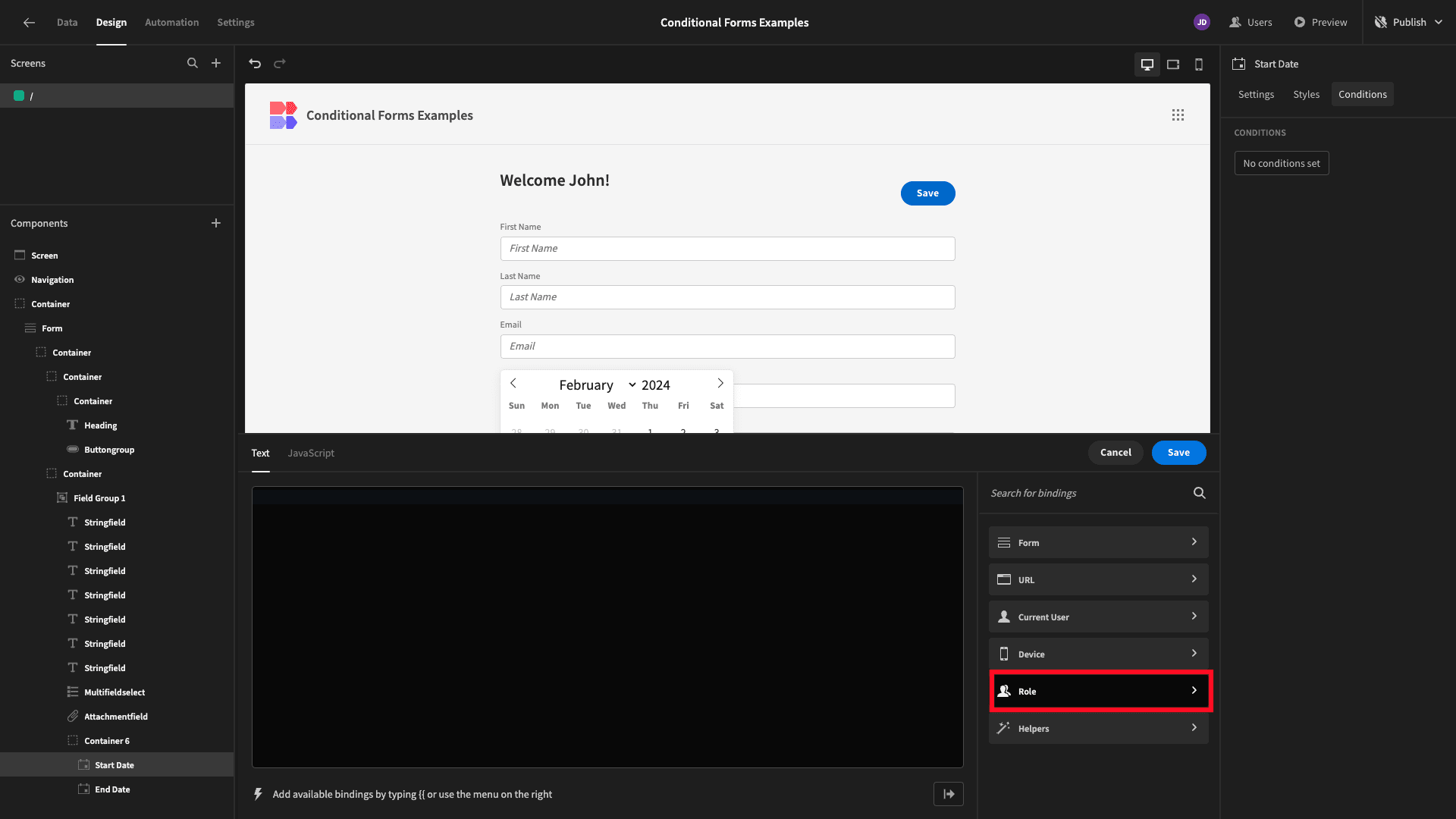Image resolution: width=1456 pixels, height=819 pixels.
Task: Open the Publish dropdown
Action: tap(1409, 23)
